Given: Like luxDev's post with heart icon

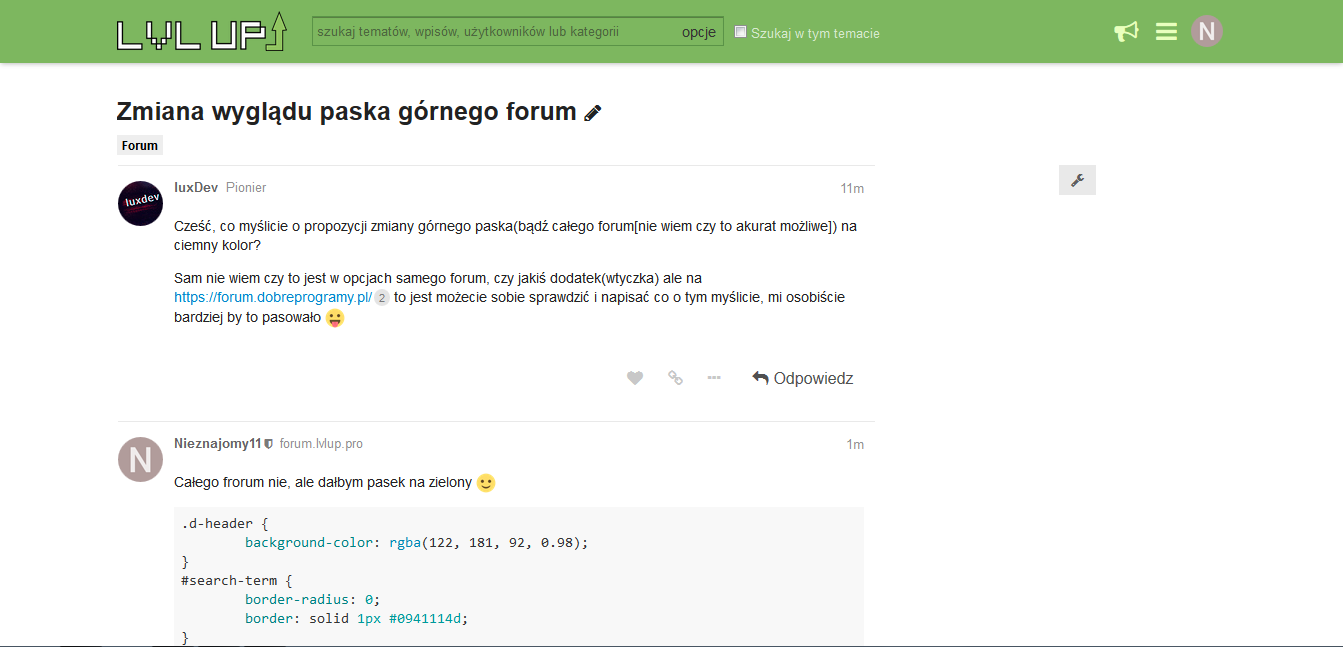Looking at the screenshot, I should click(x=635, y=378).
